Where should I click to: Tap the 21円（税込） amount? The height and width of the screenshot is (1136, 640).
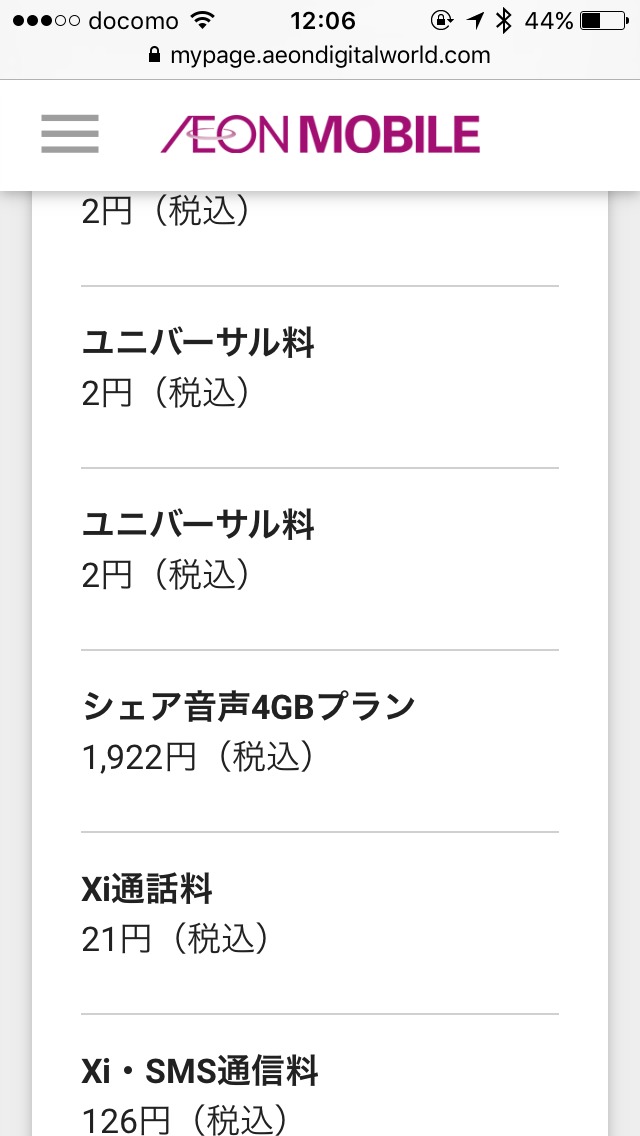tap(175, 939)
